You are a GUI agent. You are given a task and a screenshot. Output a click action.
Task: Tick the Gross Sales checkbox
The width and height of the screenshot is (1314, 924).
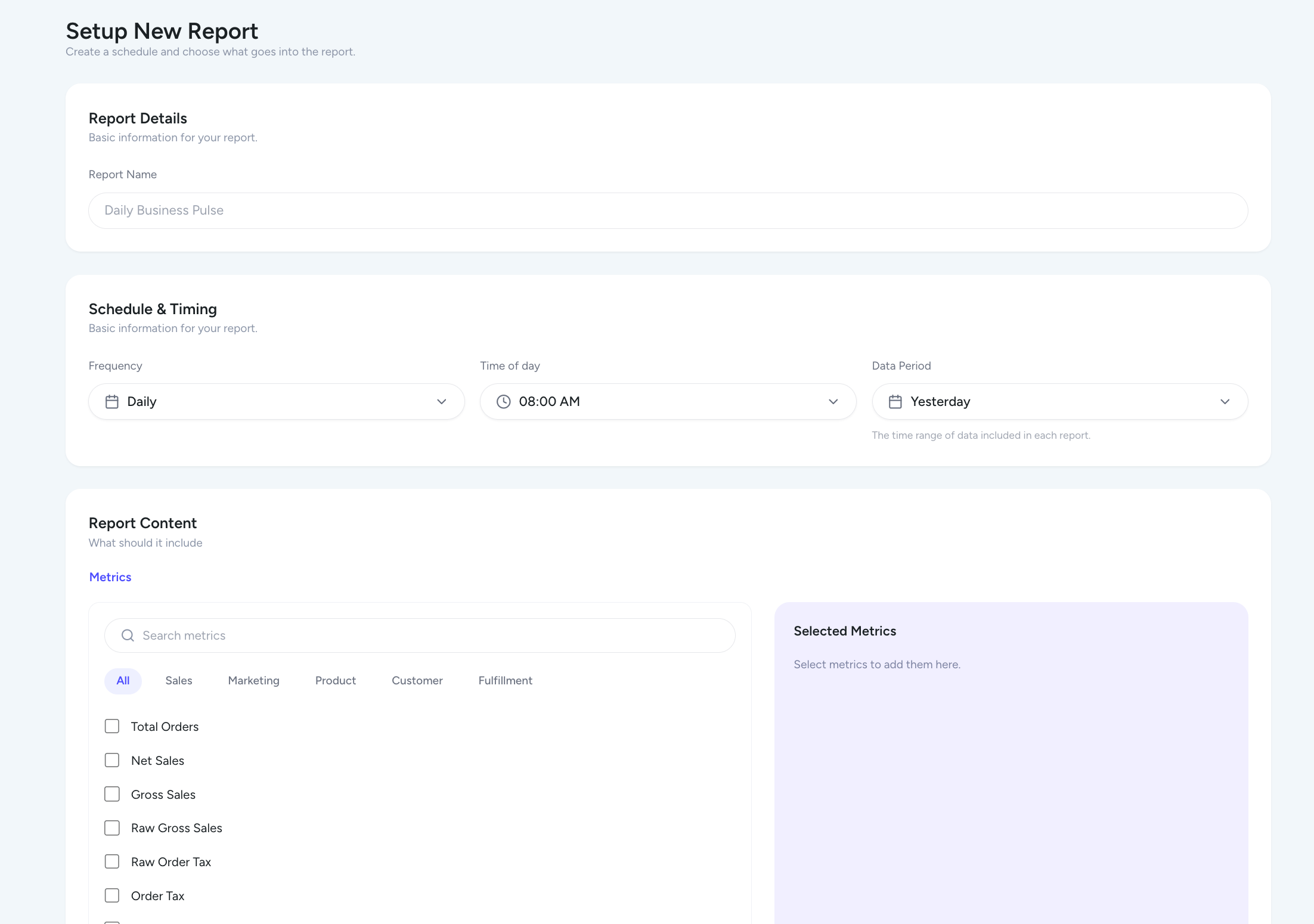pyautogui.click(x=112, y=794)
